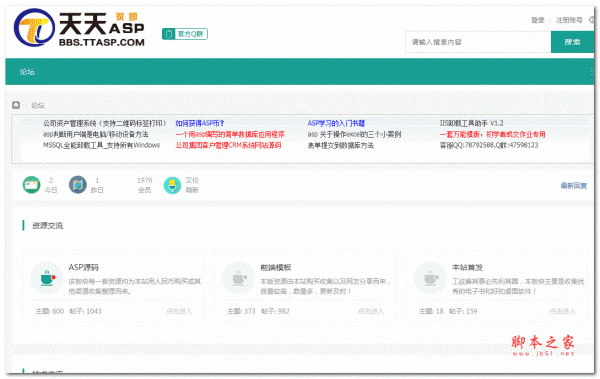This screenshot has width=600, height=379.
Task: Open asp判断用户端是电脑/移动设备方法 link
Action: (96, 134)
